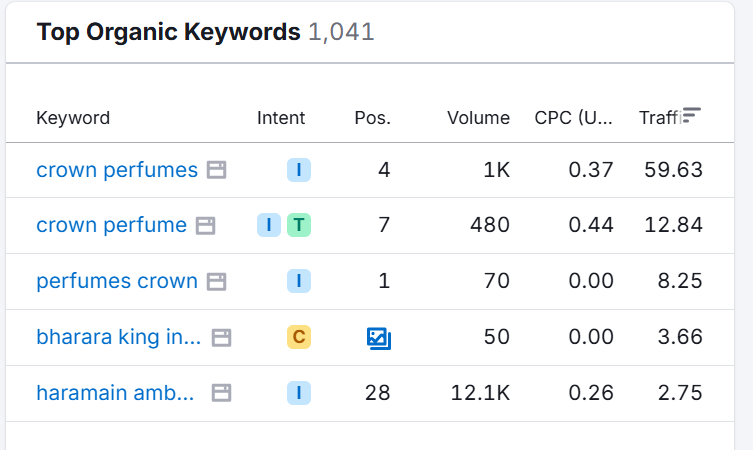Open the crown perfumes keyword link
This screenshot has width=753, height=450.
117,170
